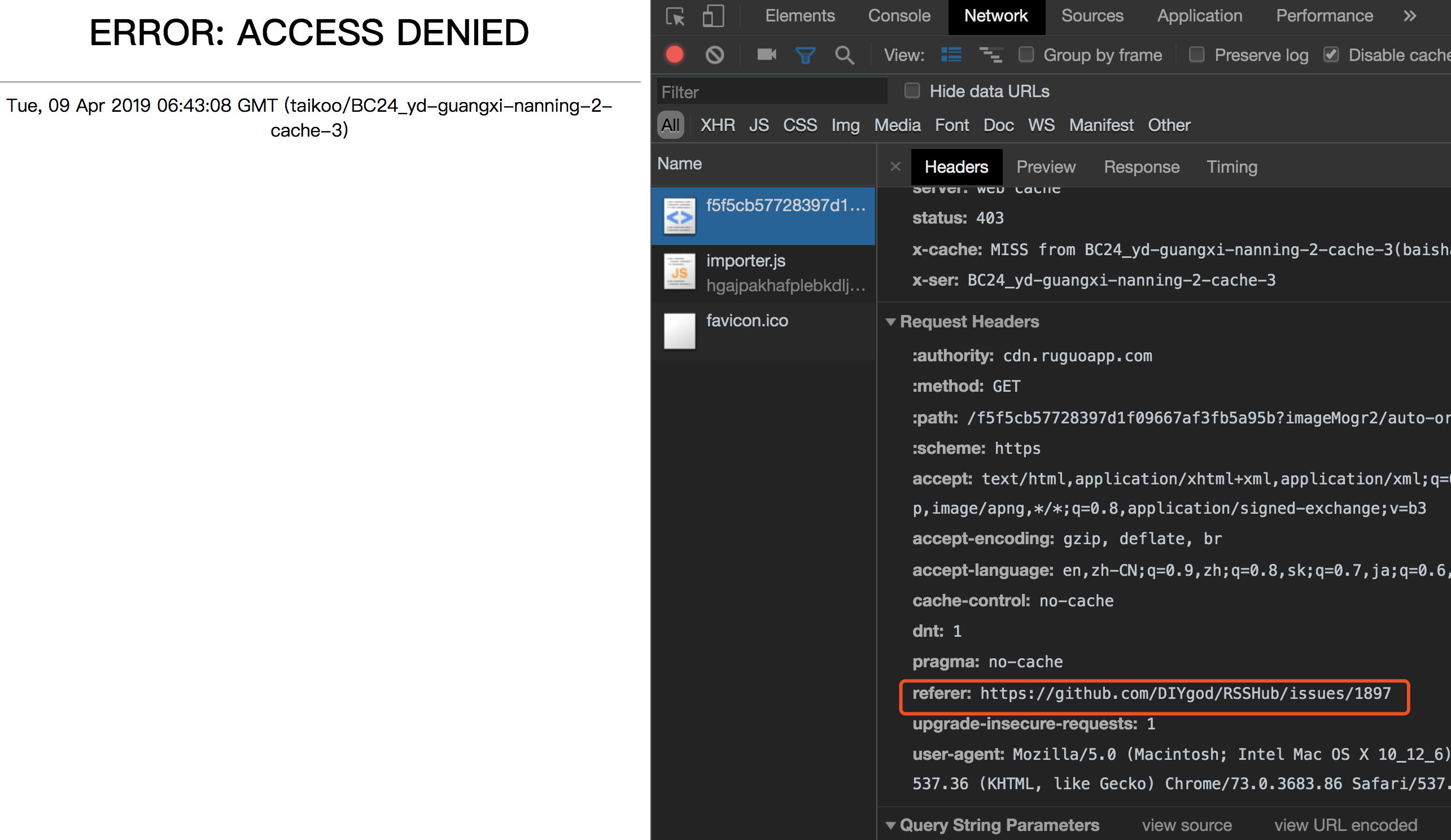Click the :authority cdn.ruguoapp.com value
1451x840 pixels.
pyautogui.click(x=1077, y=356)
